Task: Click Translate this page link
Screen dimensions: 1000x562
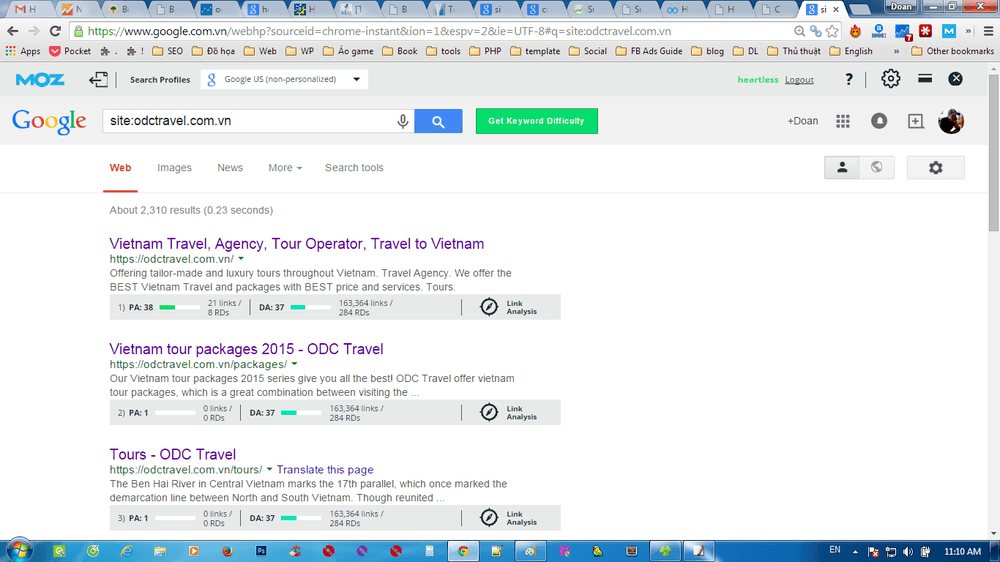Action: point(325,470)
